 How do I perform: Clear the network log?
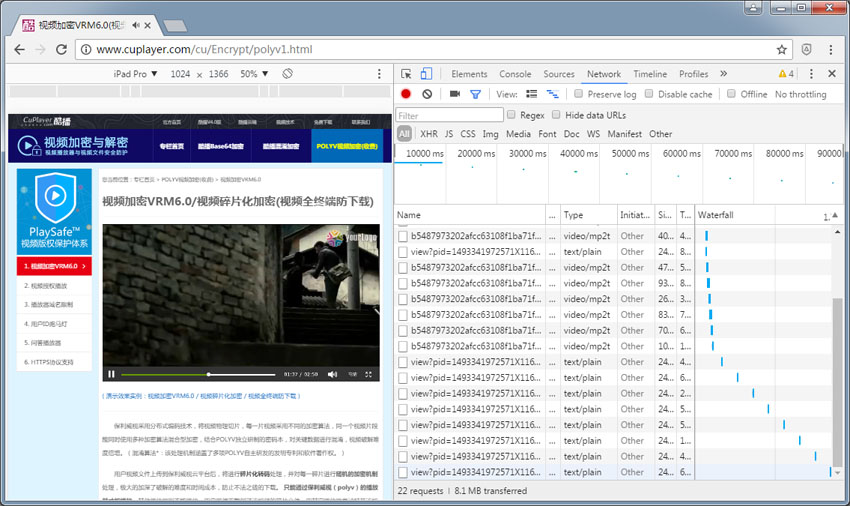[x=427, y=94]
